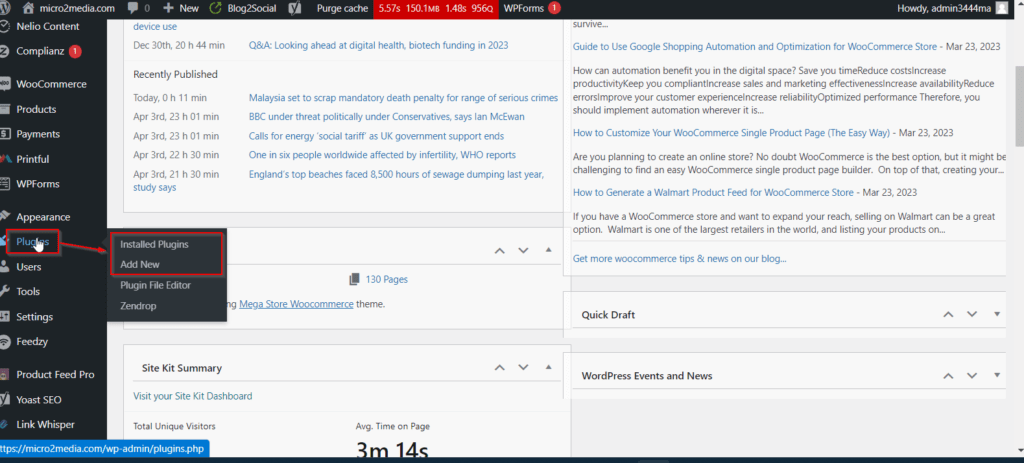Viewport: 1024px width, 463px height.
Task: Open the red Query Monitor stats bar
Action: 436,8
